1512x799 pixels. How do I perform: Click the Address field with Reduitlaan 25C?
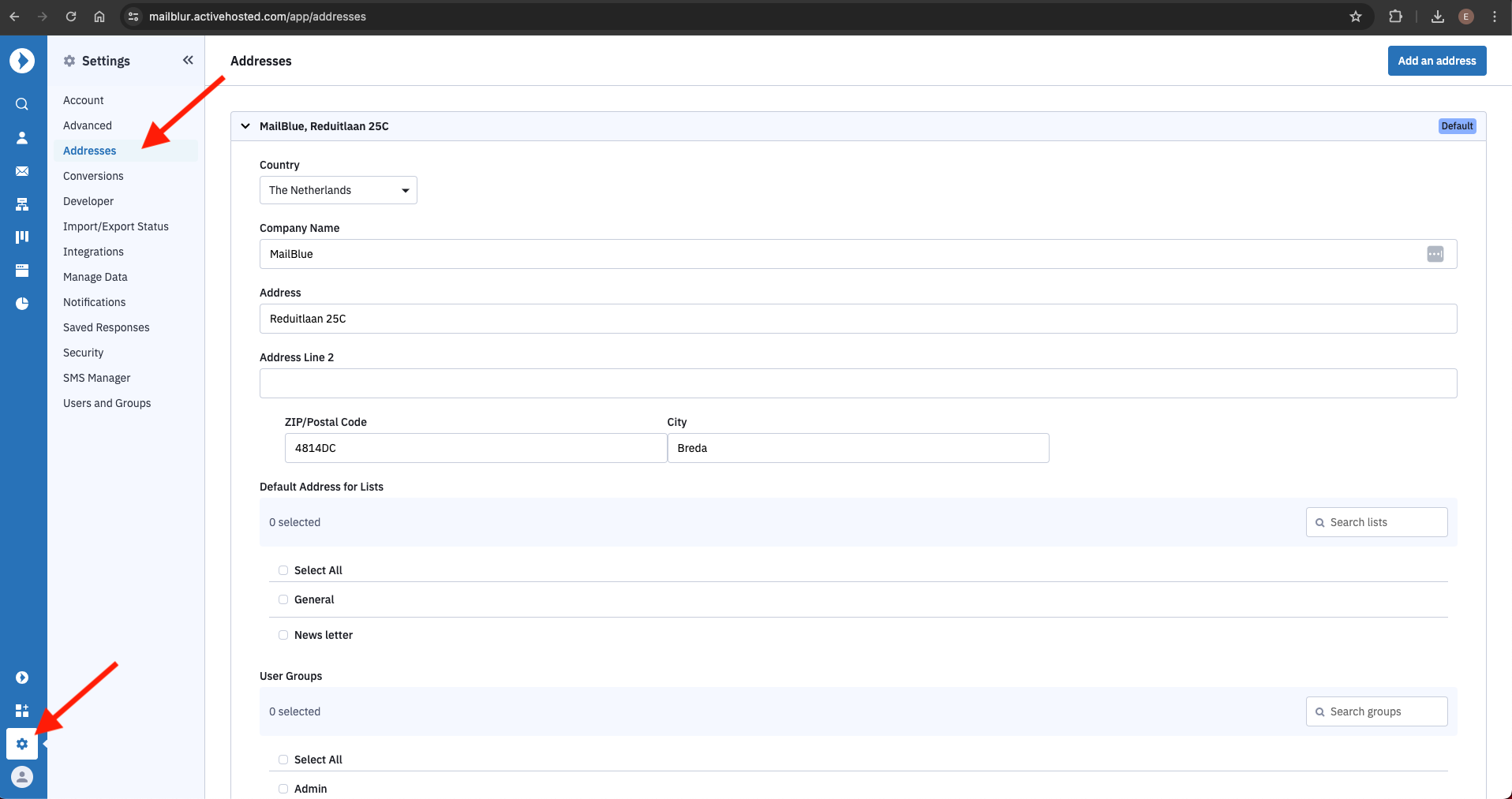859,319
